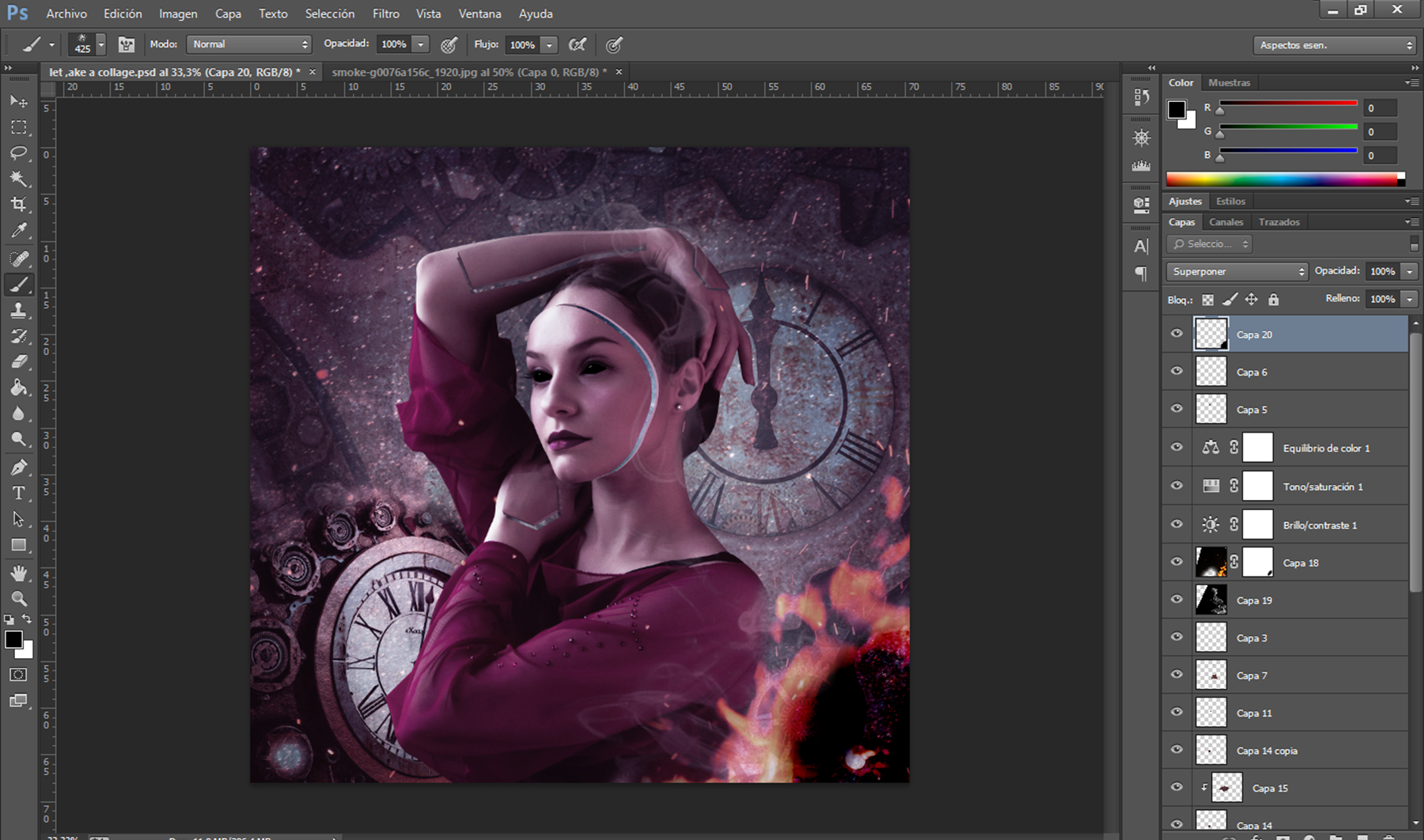1424x840 pixels.
Task: Open the brush Modo dropdown
Action: (249, 44)
